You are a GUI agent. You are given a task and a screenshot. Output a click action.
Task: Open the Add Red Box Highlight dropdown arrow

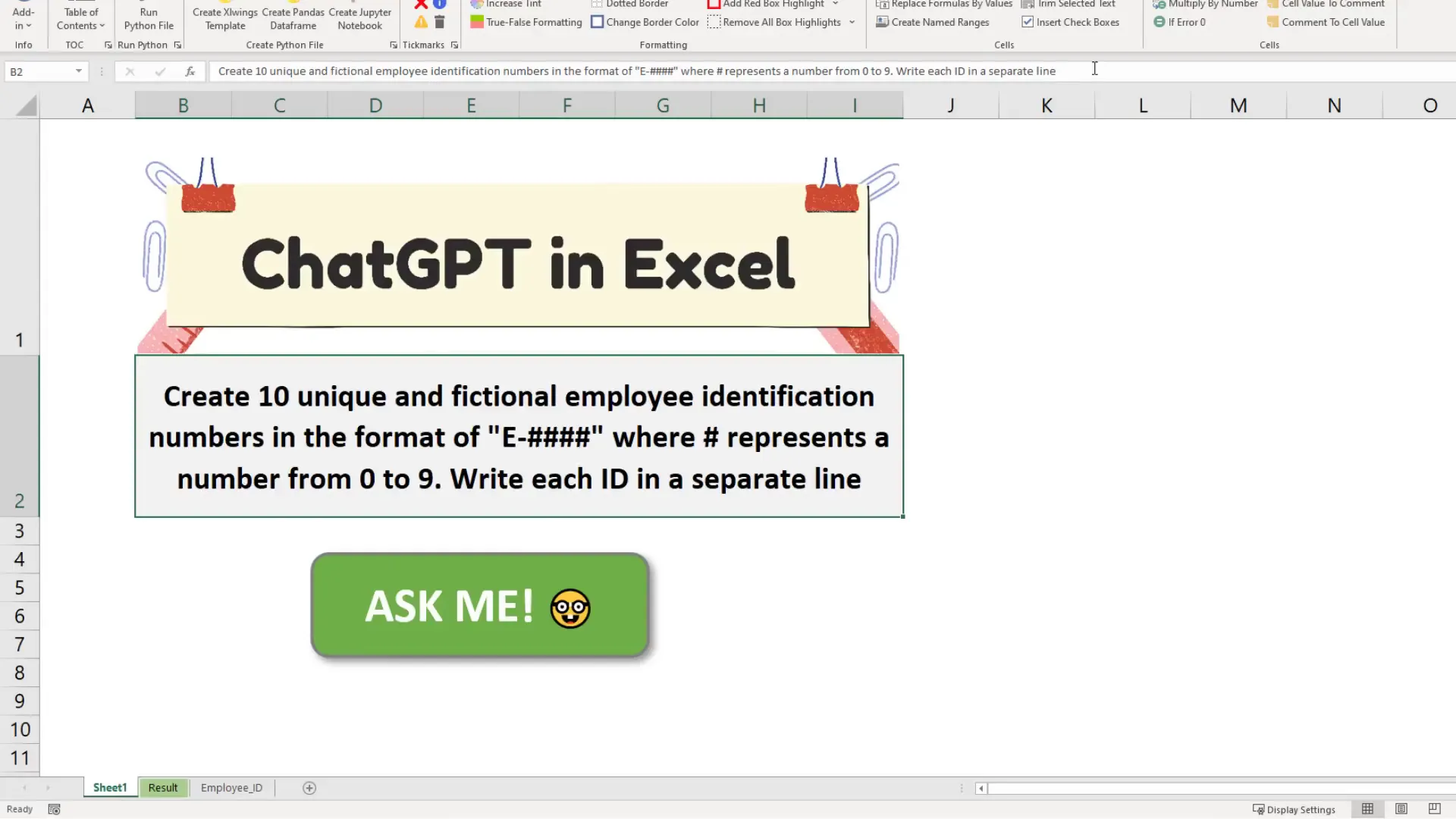coord(835,5)
